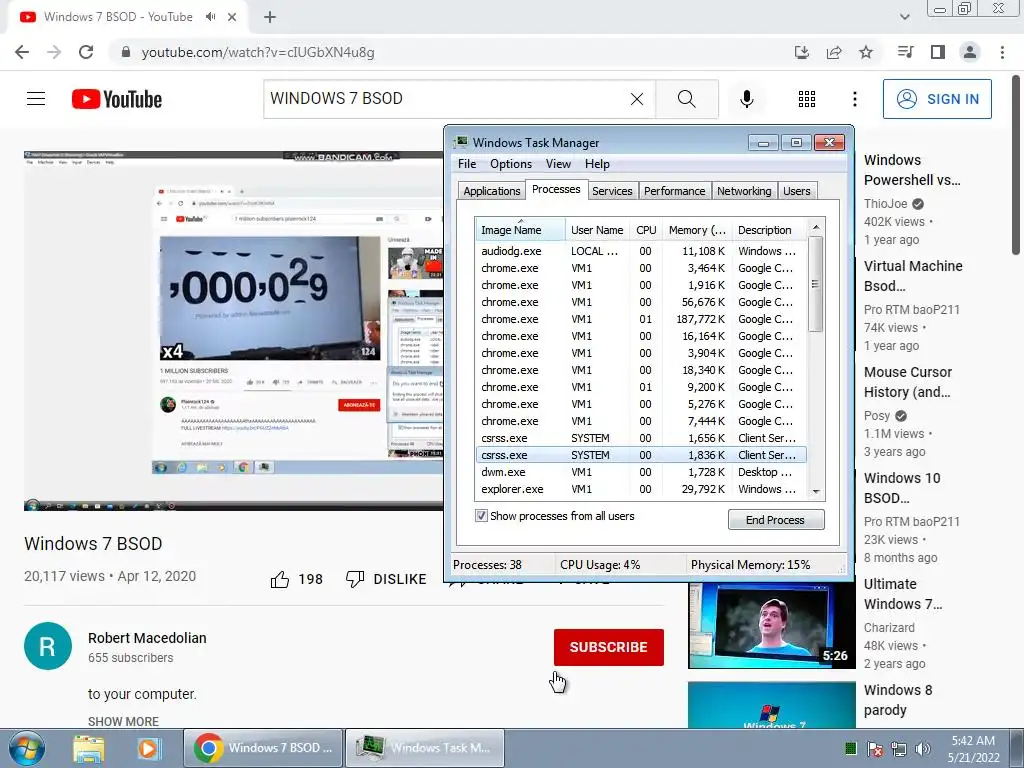This screenshot has height=768, width=1024.
Task: Open Task Manager Help menu
Action: [x=597, y=164]
